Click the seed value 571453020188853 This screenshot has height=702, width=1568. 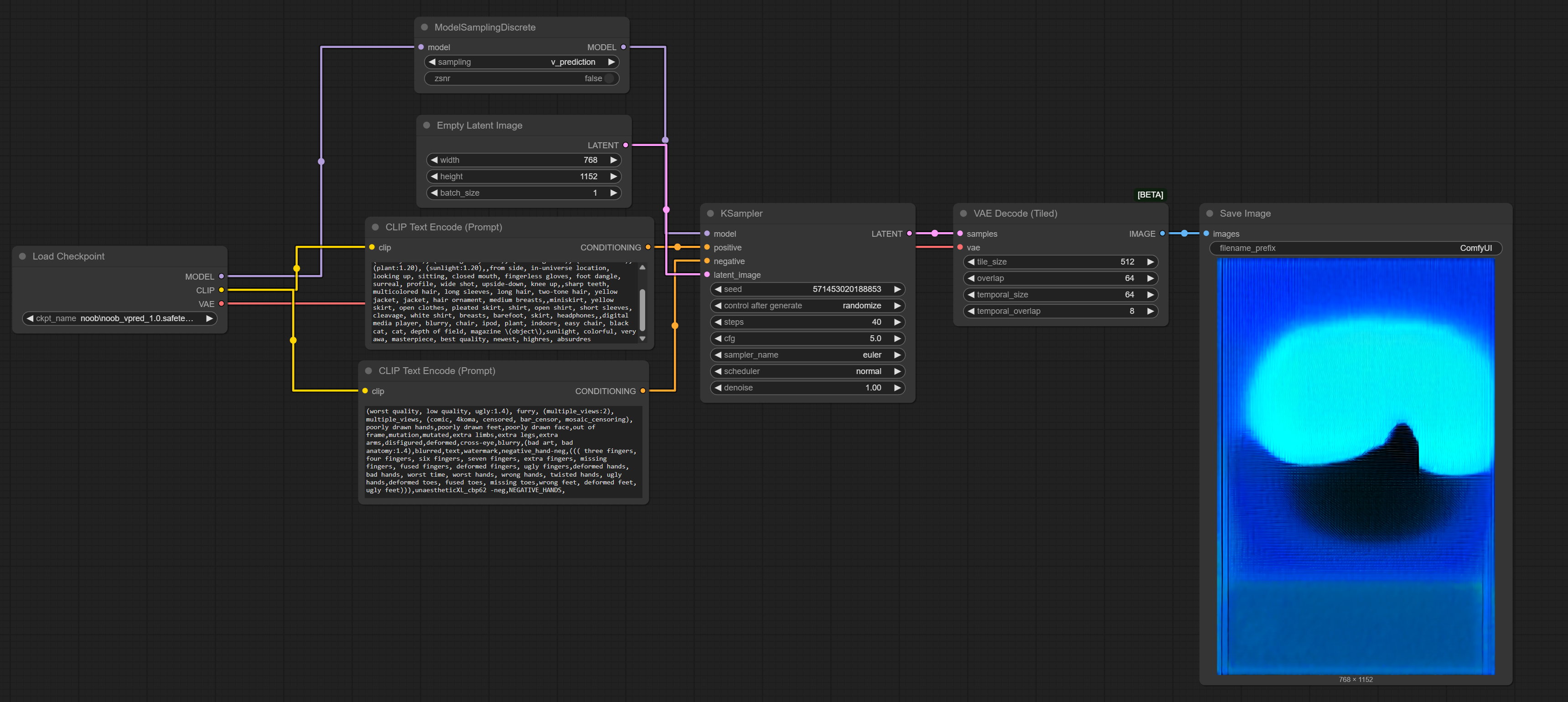point(847,289)
